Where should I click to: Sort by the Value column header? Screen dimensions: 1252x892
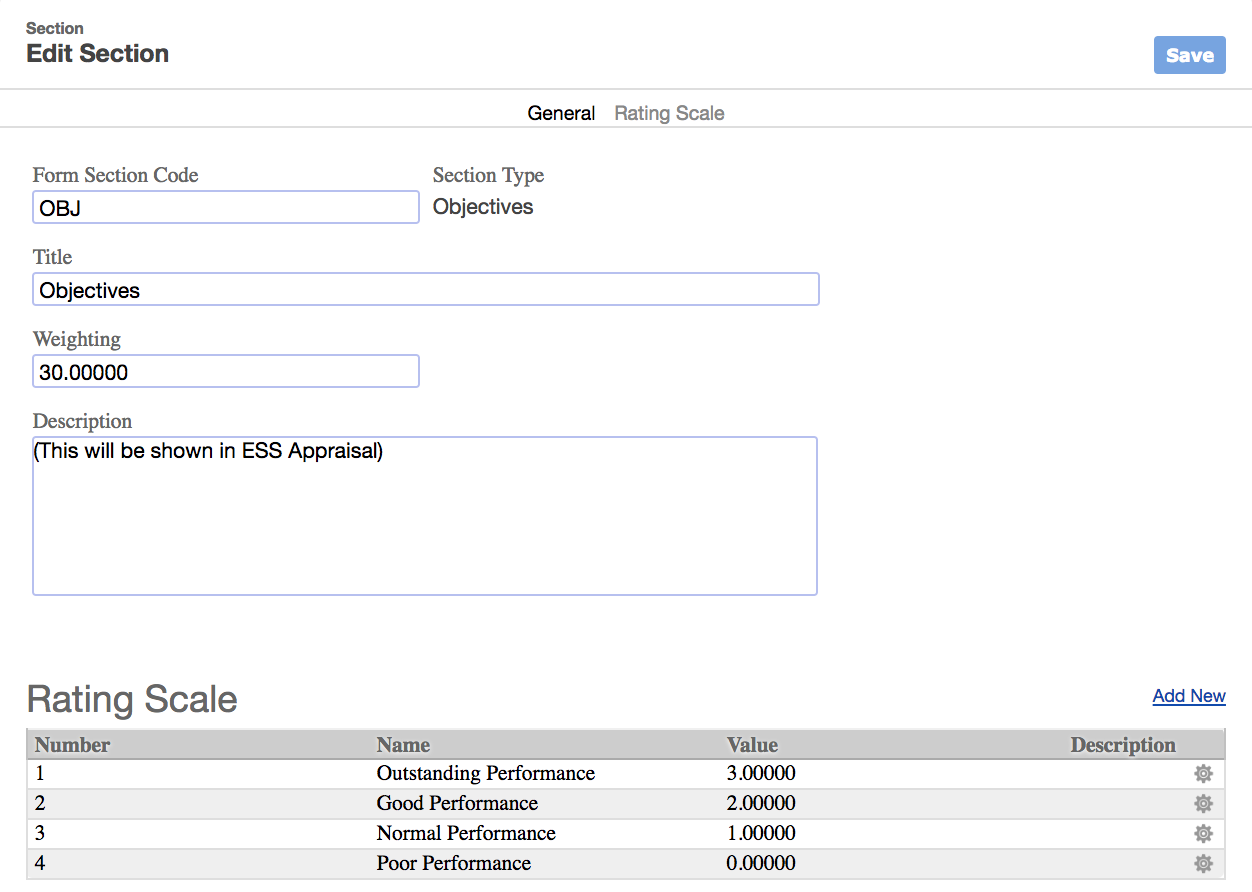tap(752, 745)
